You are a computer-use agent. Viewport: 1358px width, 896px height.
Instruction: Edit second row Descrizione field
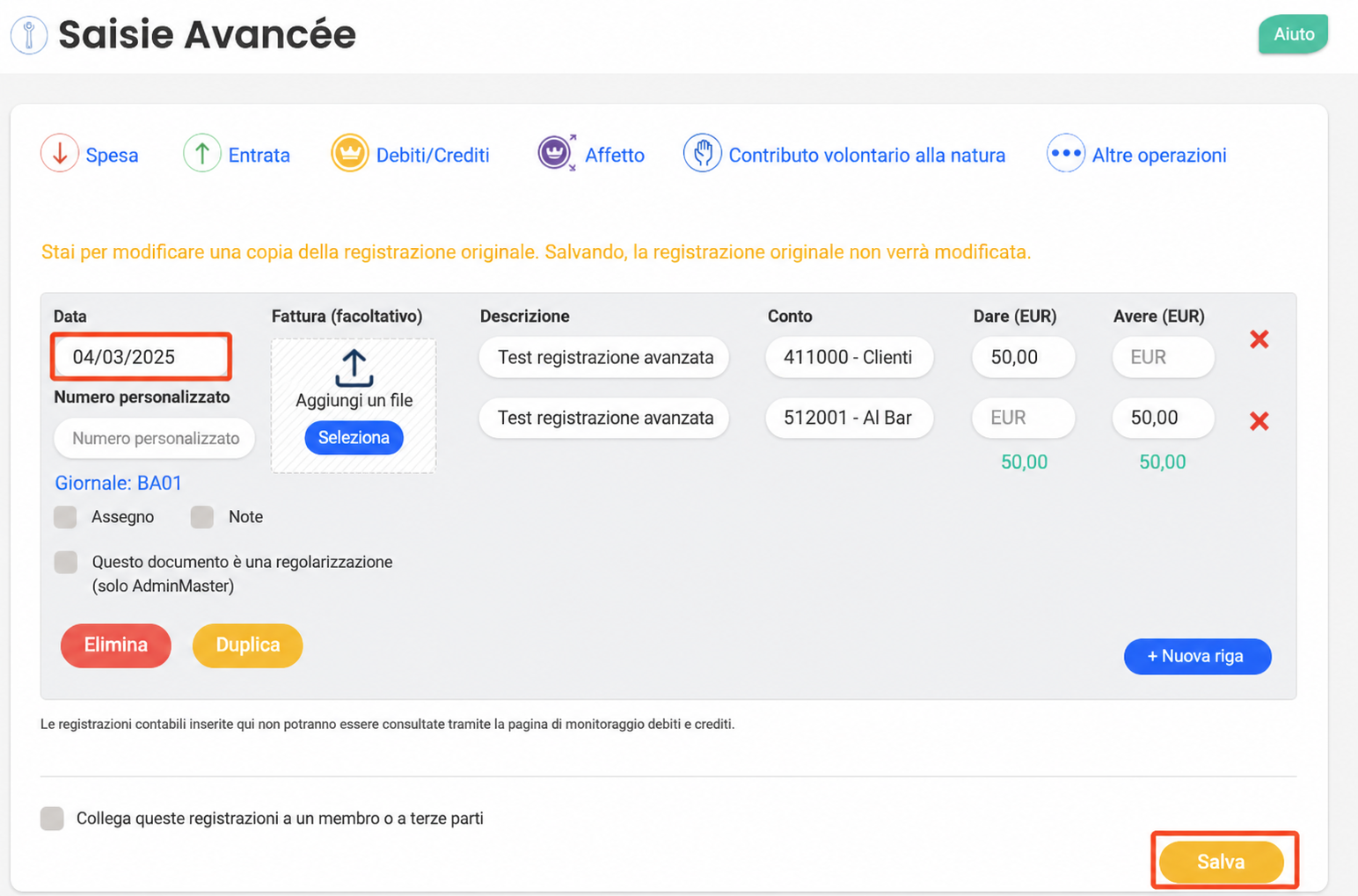pos(604,419)
